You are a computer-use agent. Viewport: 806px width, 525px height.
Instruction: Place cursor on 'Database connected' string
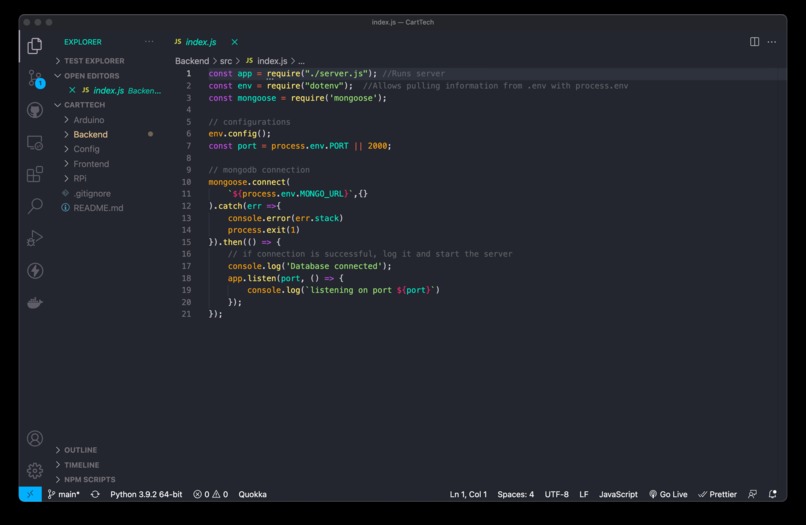click(334, 266)
